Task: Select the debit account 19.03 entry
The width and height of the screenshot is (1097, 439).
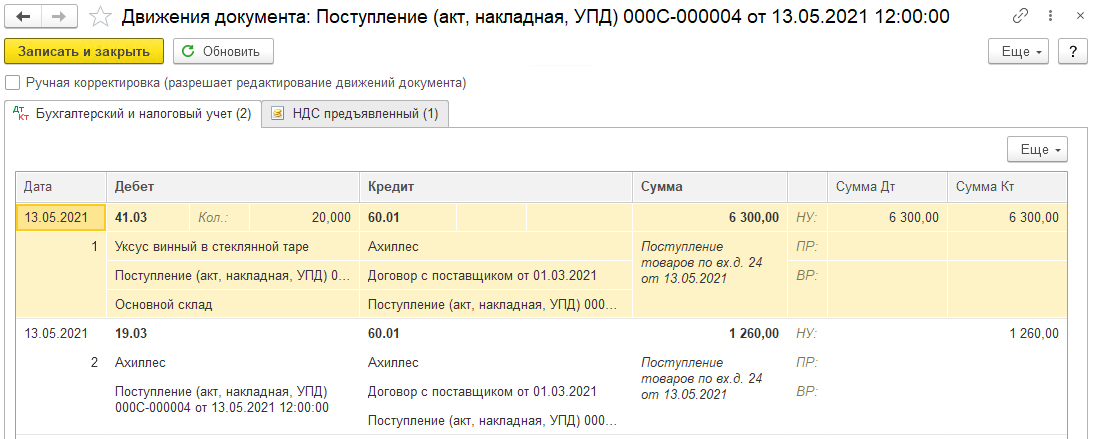Action: pos(131,333)
